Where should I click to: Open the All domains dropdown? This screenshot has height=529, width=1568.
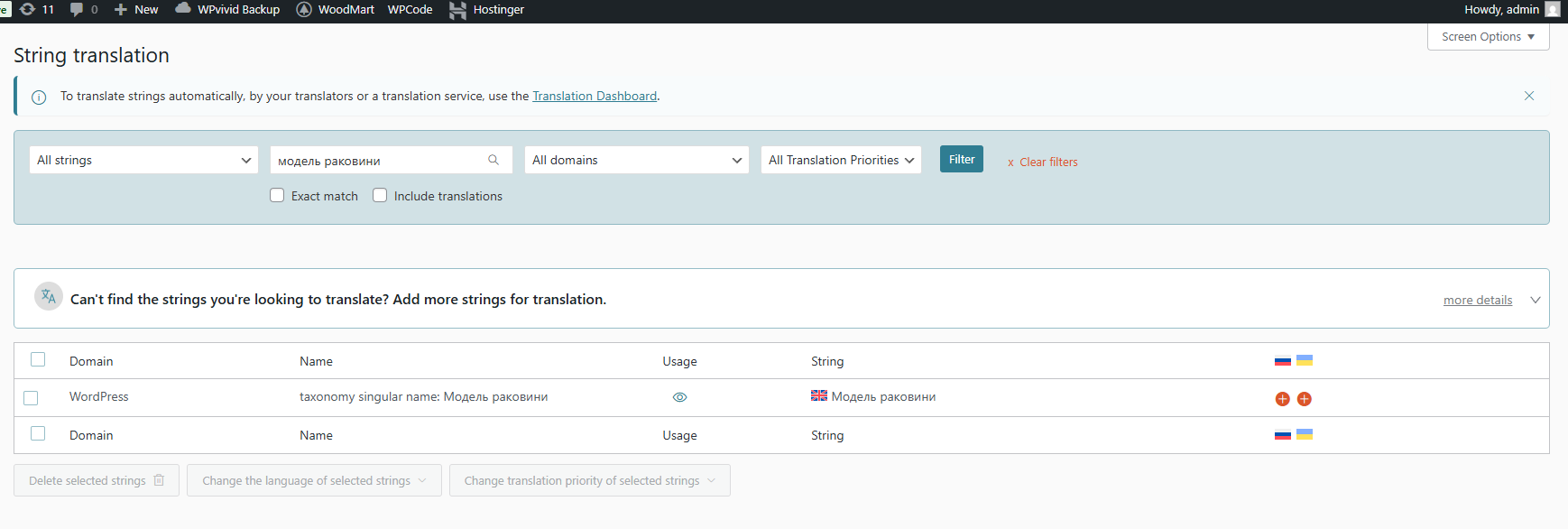[x=636, y=160]
